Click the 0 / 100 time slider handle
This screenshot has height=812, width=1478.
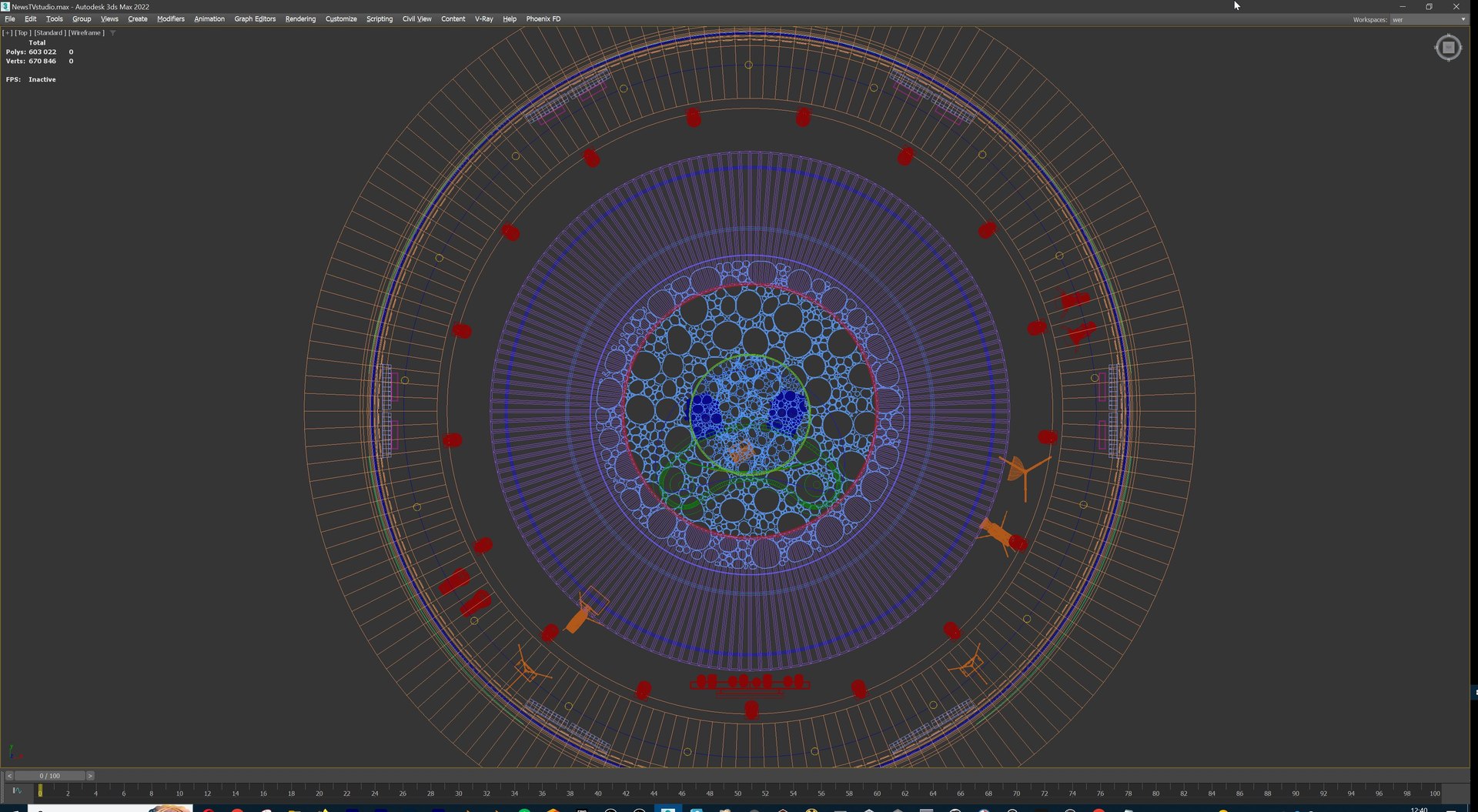pos(50,776)
